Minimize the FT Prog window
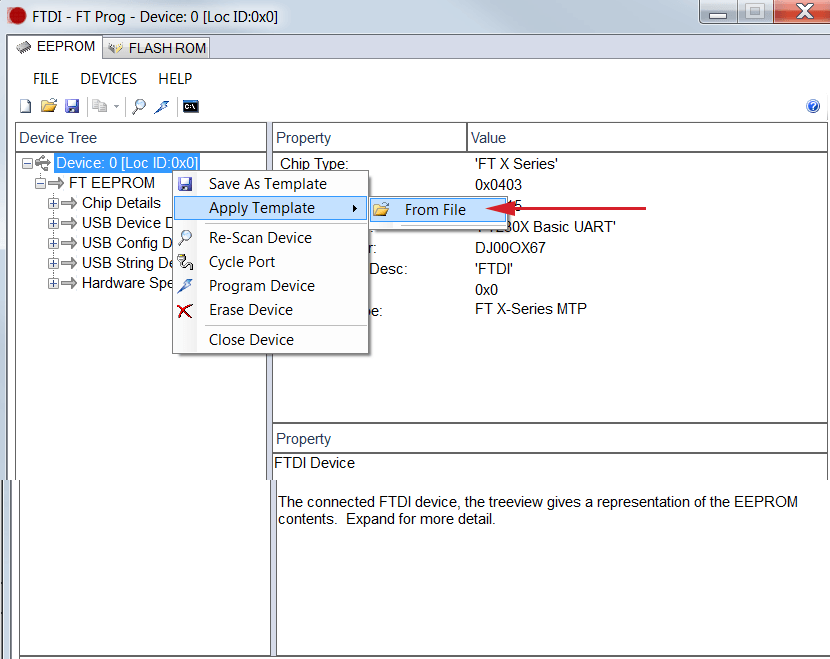Viewport: 830px width, 659px height. click(x=718, y=12)
